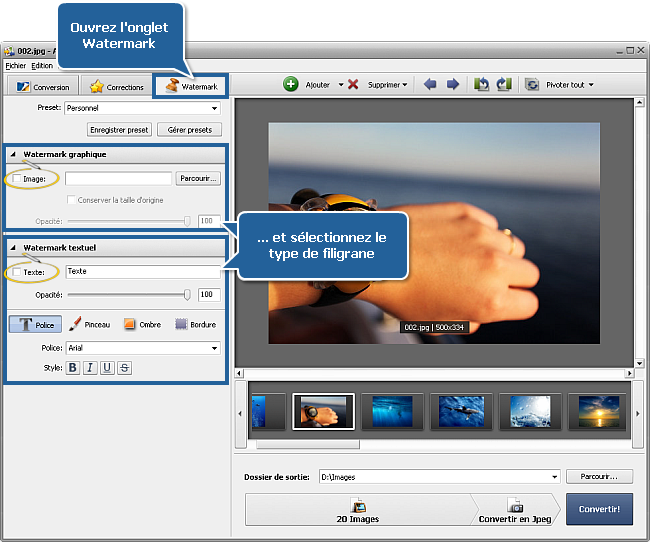The image size is (650, 542).
Task: Open the Police font dropdown
Action: [x=214, y=348]
